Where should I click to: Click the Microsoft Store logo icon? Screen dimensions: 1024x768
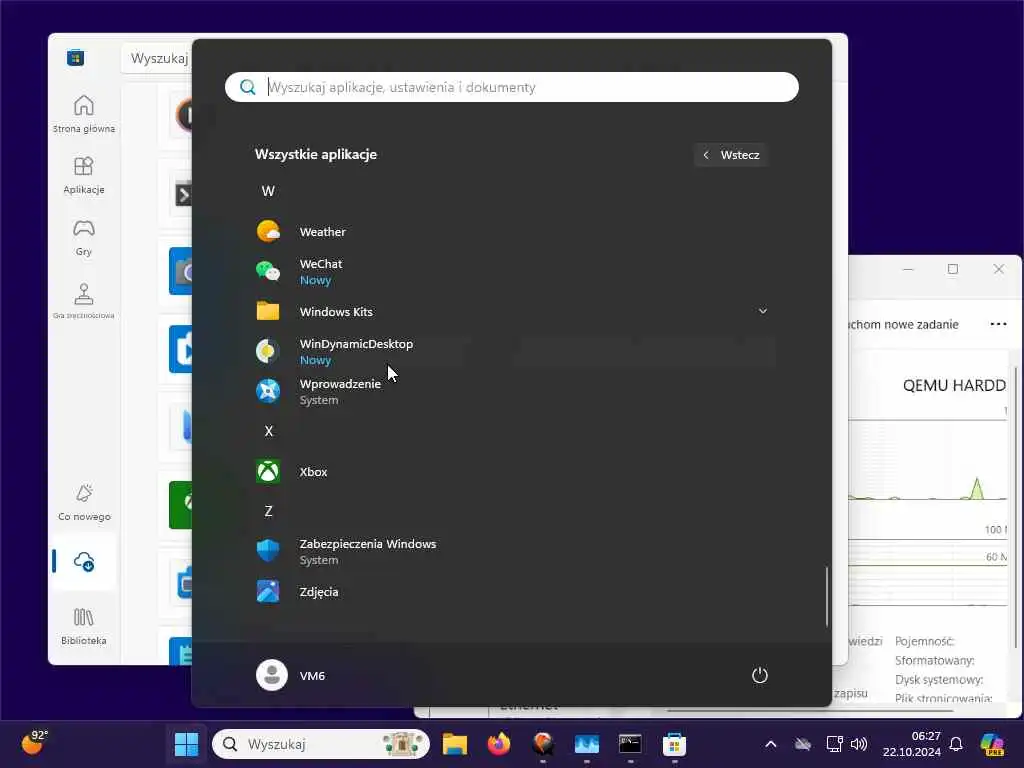coord(75,57)
